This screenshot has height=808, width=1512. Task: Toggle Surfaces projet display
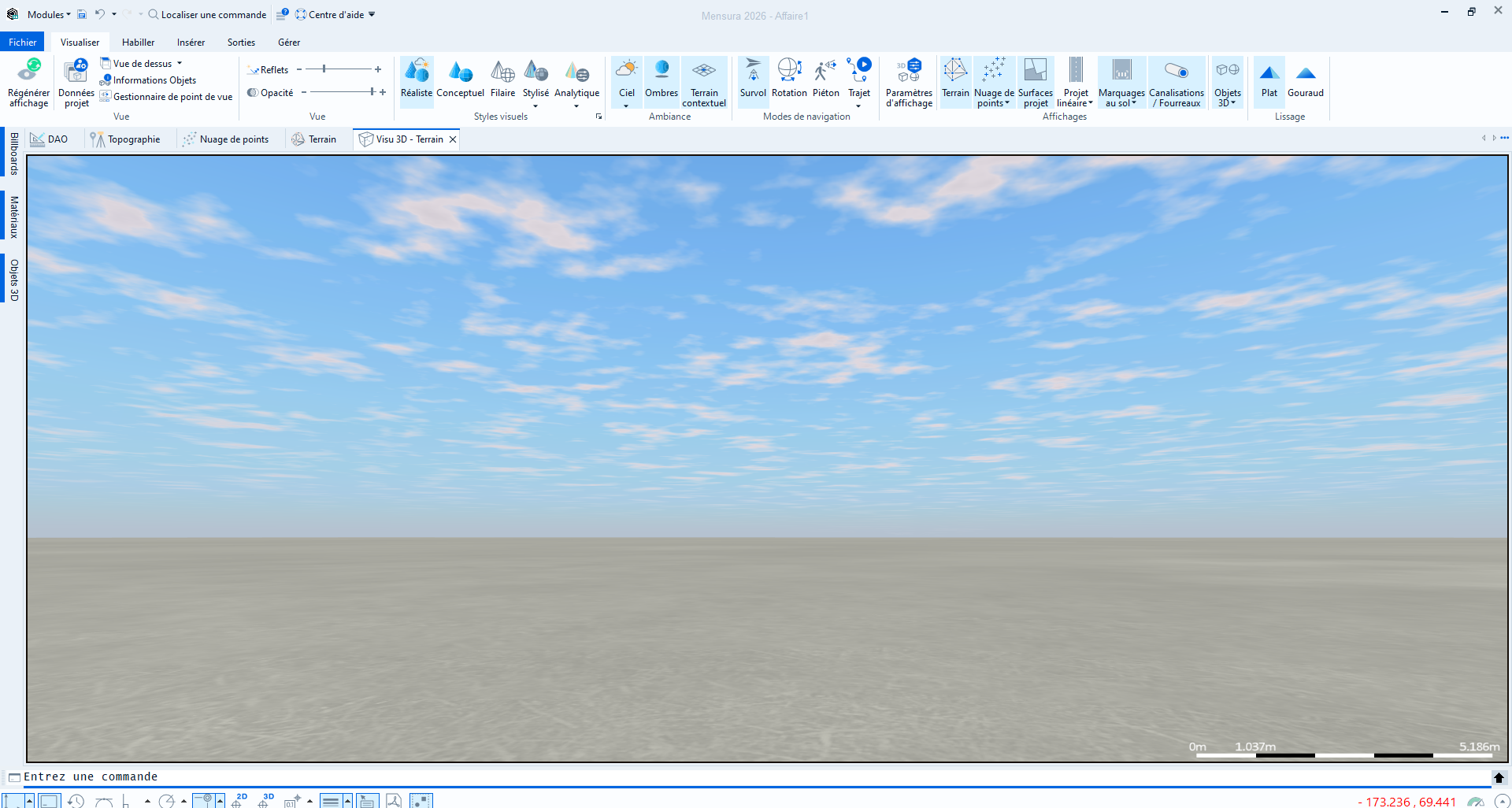tap(1035, 82)
